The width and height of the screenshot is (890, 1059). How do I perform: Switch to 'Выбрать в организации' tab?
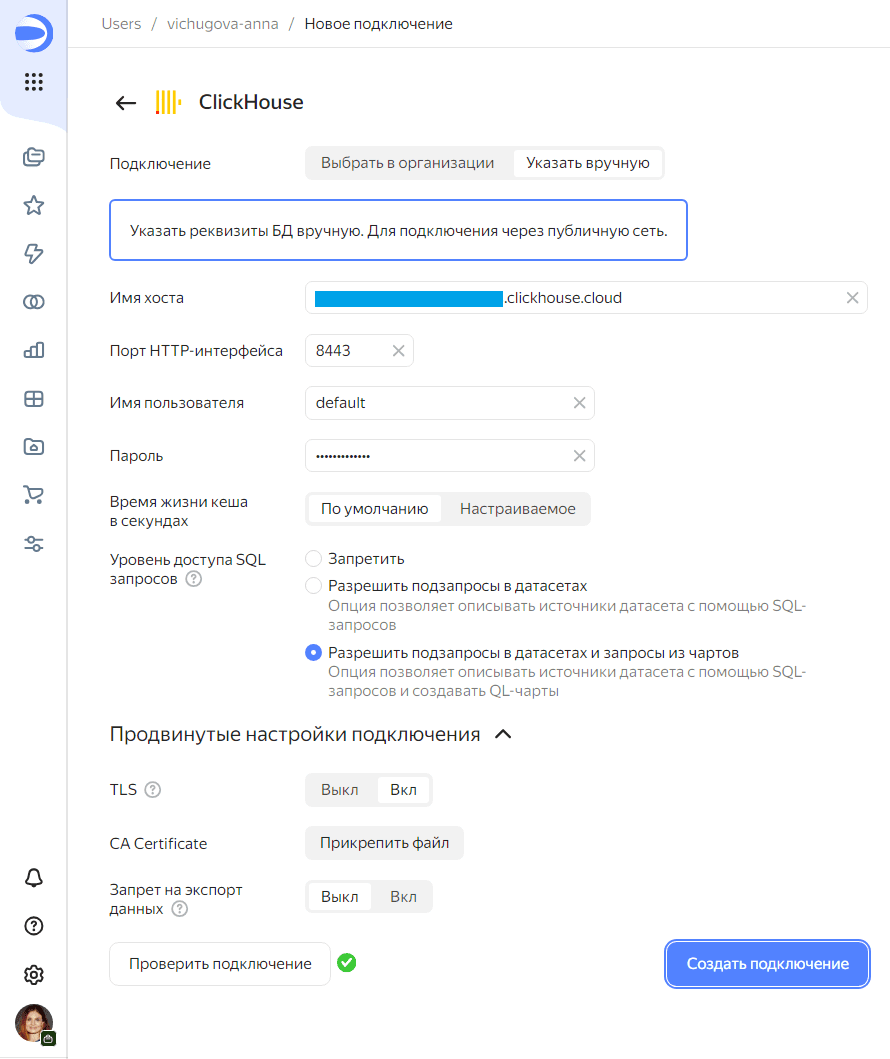tap(407, 163)
